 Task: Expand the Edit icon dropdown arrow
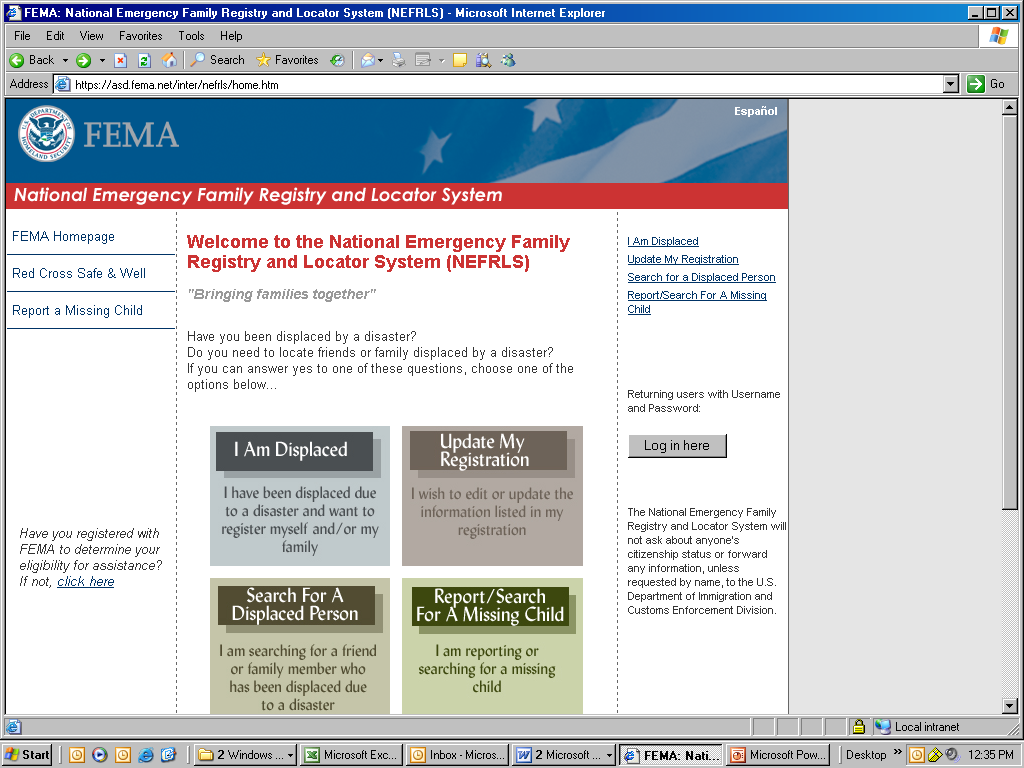pyautogui.click(x=441, y=60)
